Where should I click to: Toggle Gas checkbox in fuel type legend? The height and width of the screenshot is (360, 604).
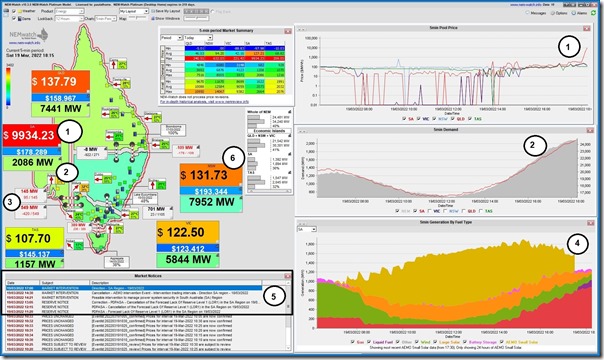pyautogui.click(x=352, y=342)
